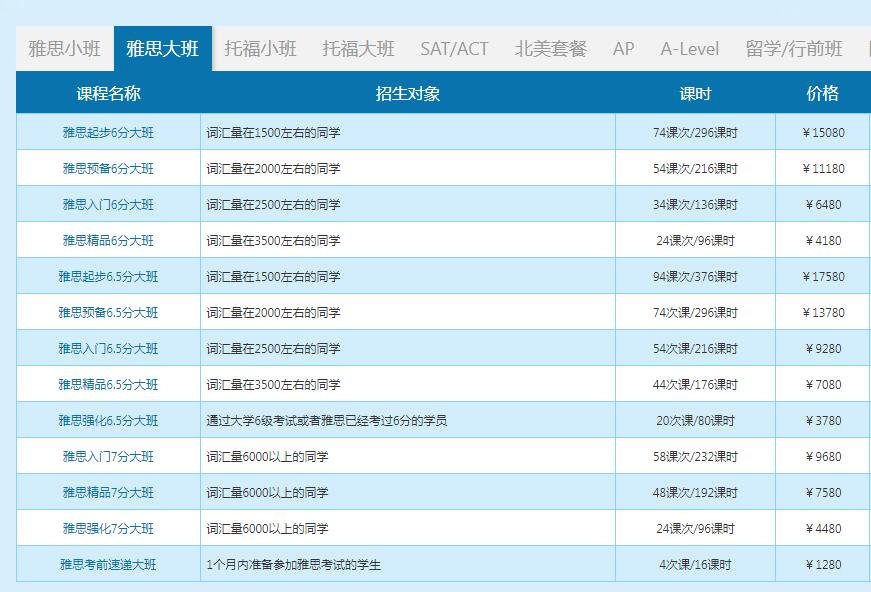Click the ¥7580 price cell

coord(823,493)
